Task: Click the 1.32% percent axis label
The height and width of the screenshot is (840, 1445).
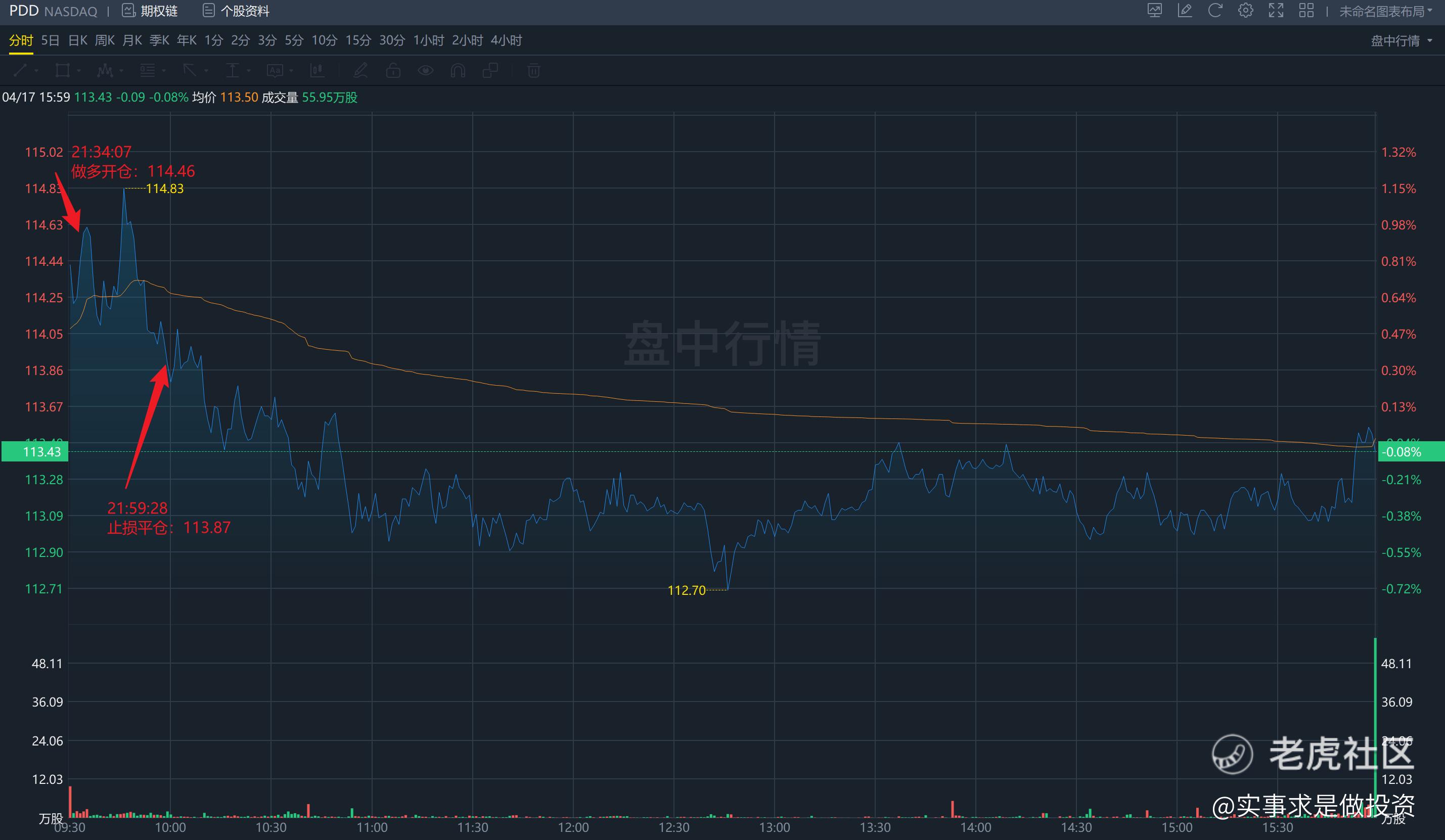Action: click(x=1398, y=152)
